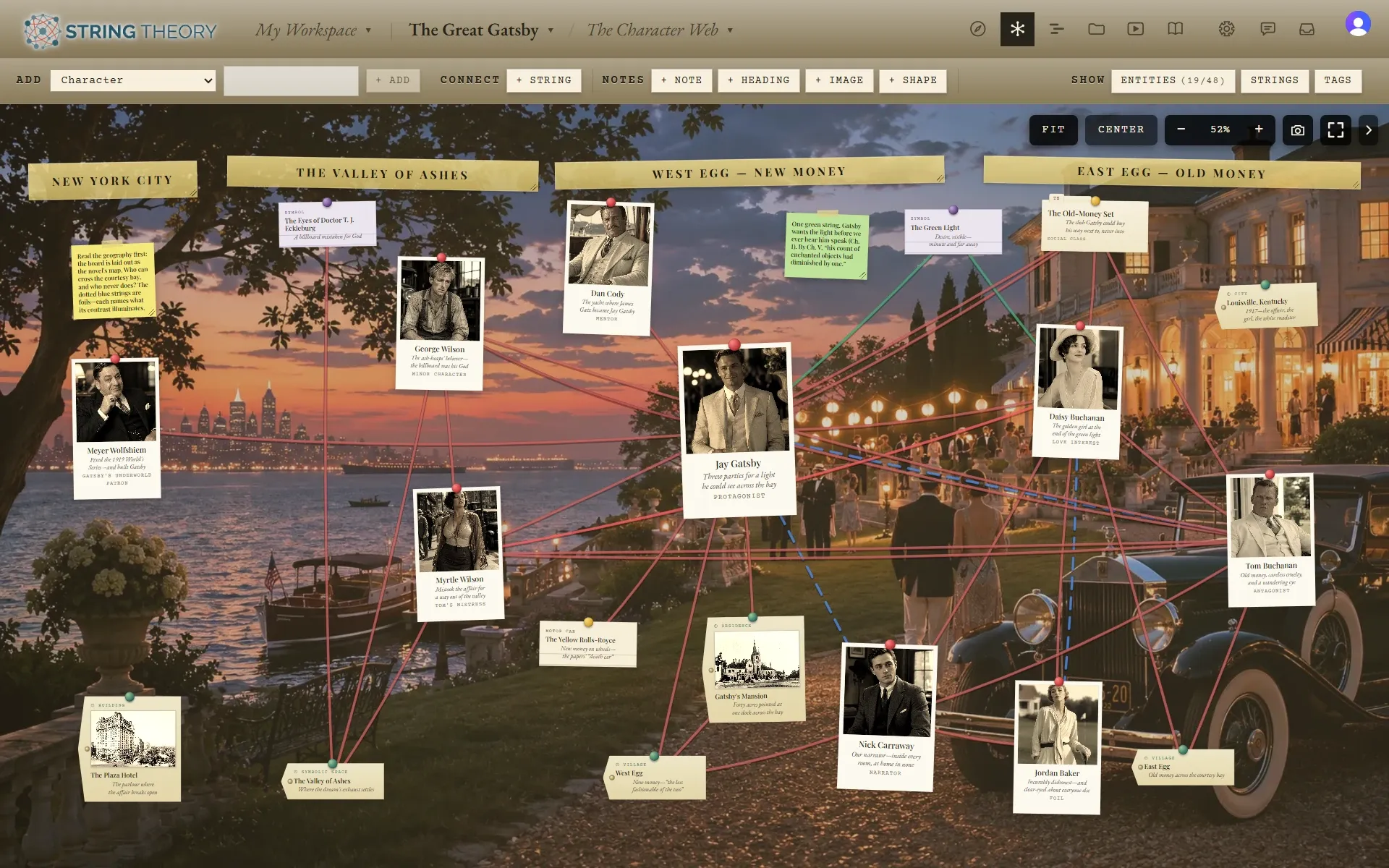Select the board view asterisk icon
Screen dimensions: 1389x868
coord(1017,30)
